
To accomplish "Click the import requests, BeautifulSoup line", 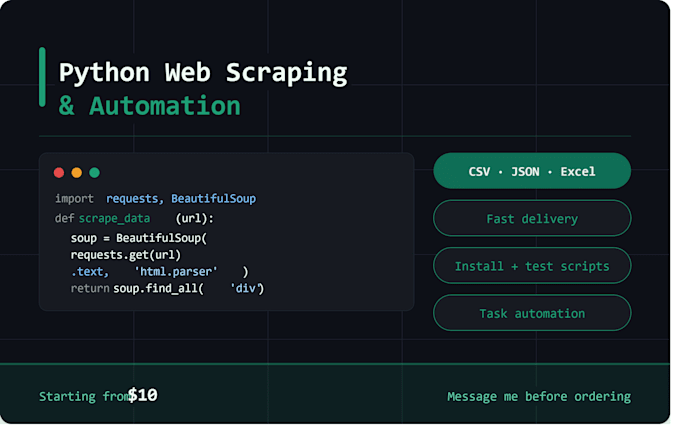I will 155,199.
